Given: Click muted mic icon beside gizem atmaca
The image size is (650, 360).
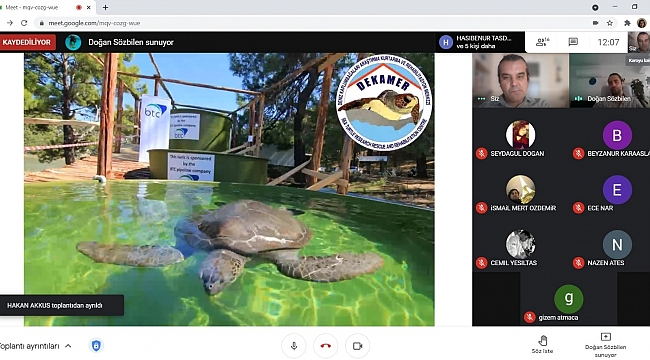Looking at the screenshot, I should pos(529,317).
